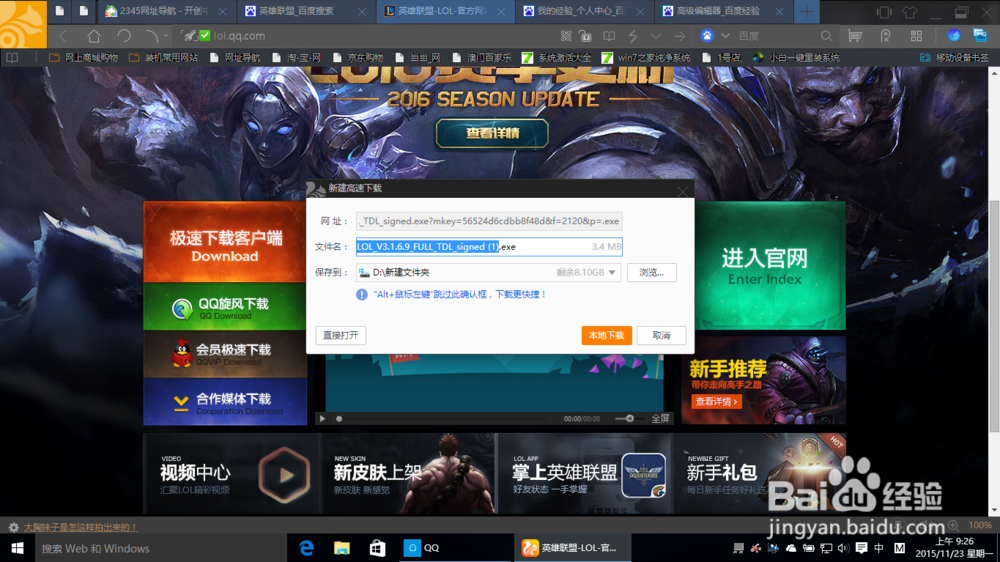1000x562 pixels.
Task: Click the lightning speed-mode icon
Action: click(633, 36)
